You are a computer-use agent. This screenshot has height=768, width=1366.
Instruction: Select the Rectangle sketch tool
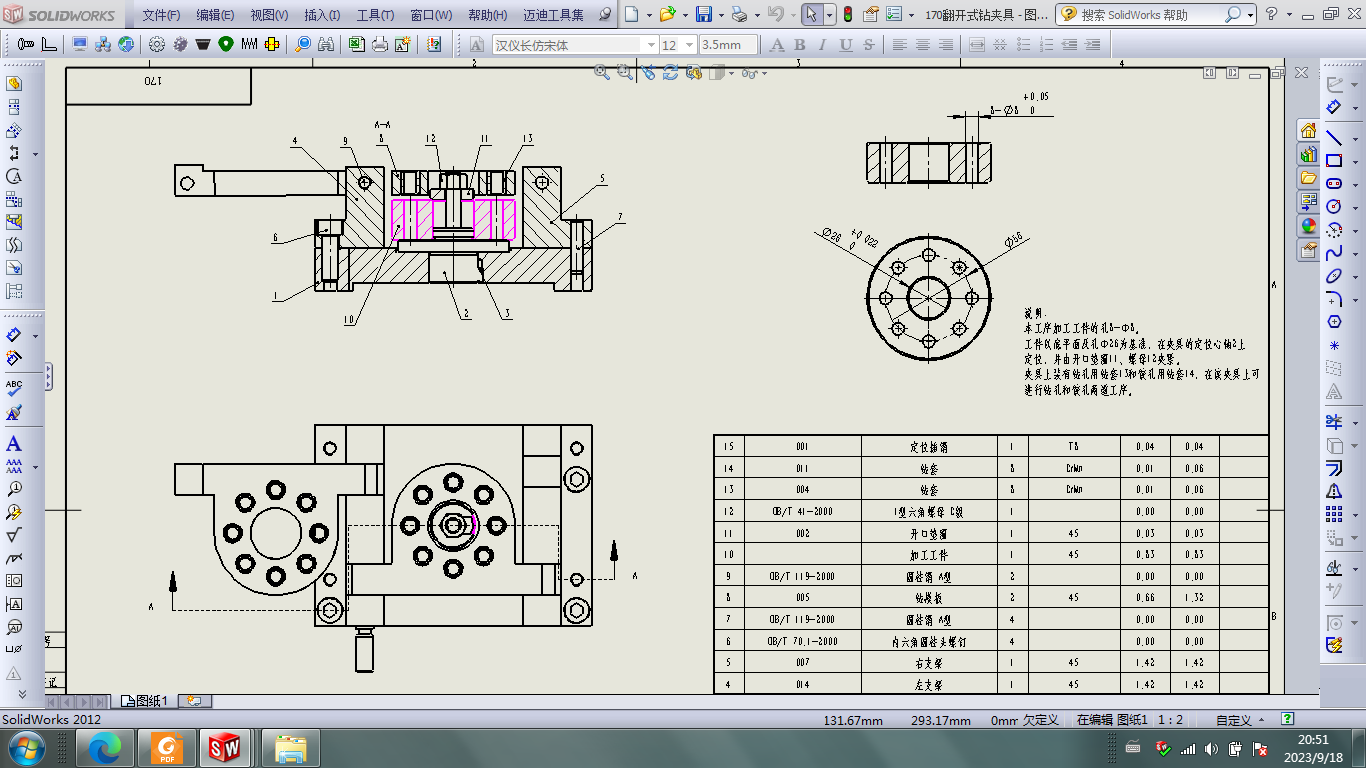point(1334,160)
